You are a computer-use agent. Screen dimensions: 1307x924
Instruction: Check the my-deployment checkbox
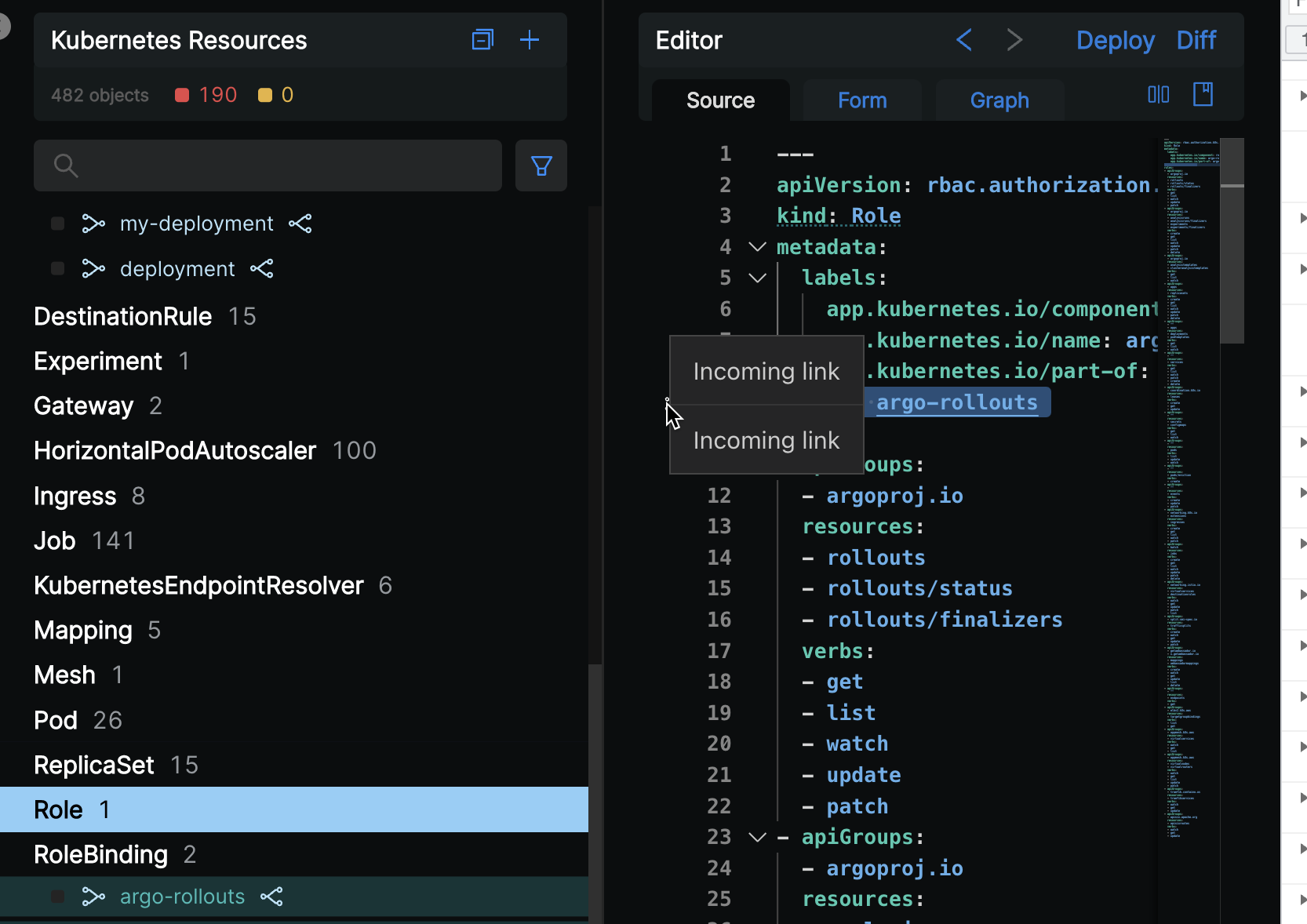[57, 224]
